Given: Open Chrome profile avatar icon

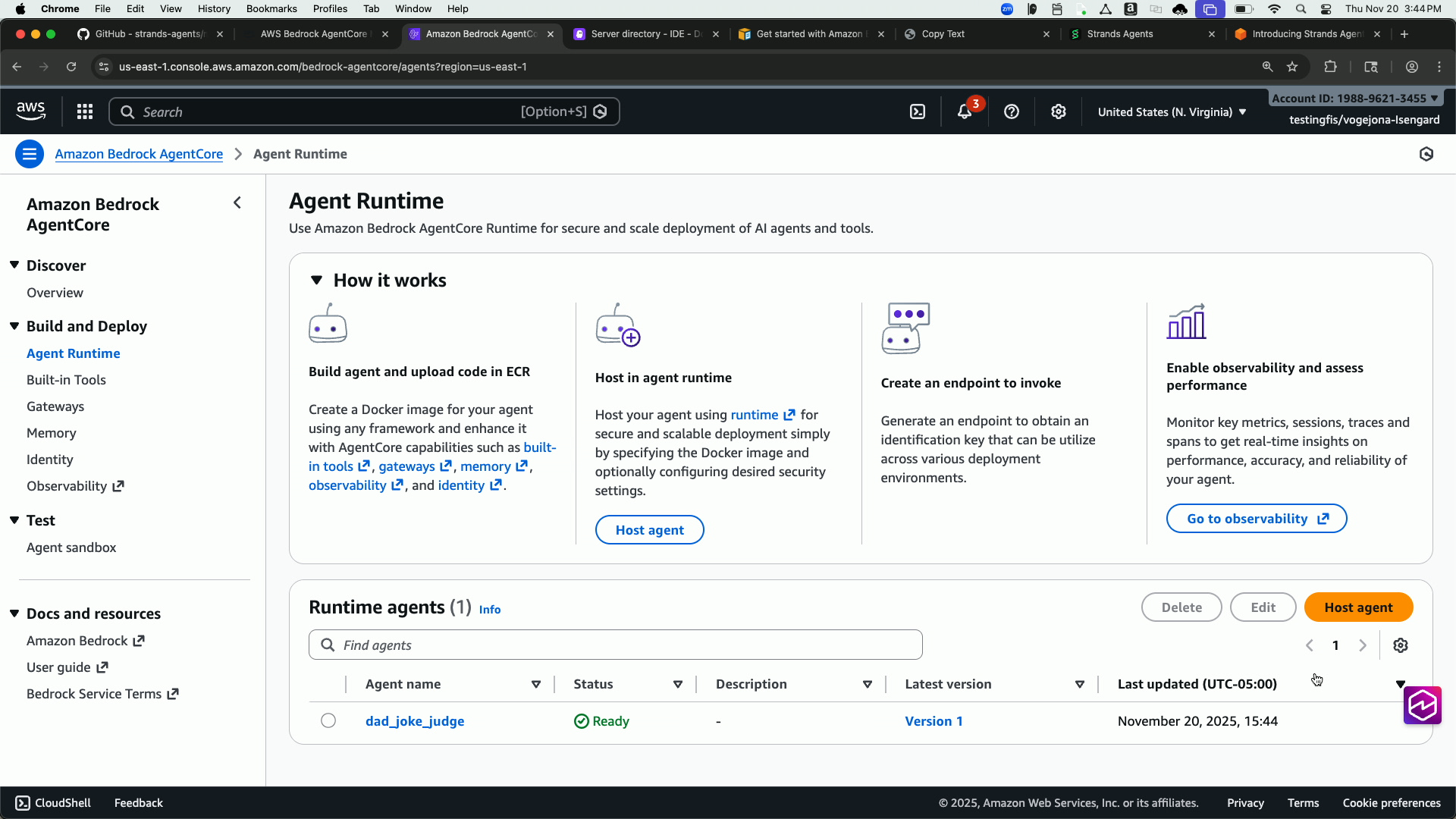Looking at the screenshot, I should (x=1412, y=67).
